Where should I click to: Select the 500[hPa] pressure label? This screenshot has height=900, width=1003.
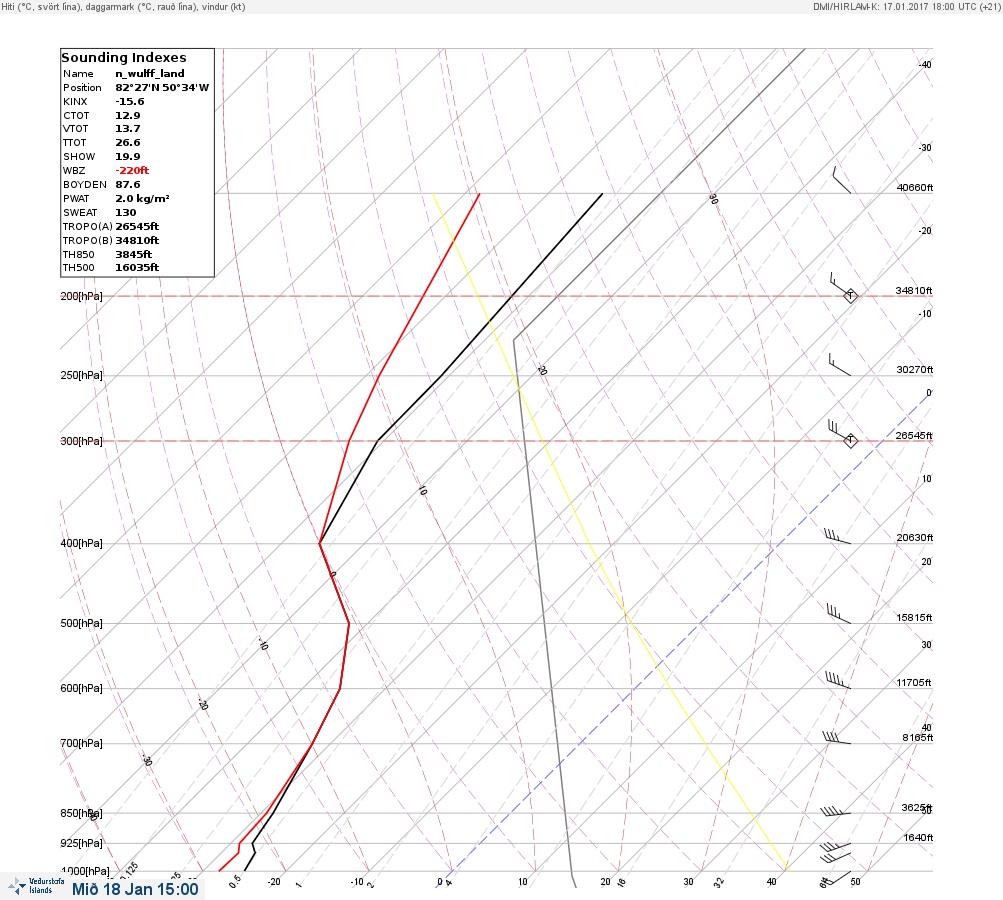pyautogui.click(x=81, y=623)
